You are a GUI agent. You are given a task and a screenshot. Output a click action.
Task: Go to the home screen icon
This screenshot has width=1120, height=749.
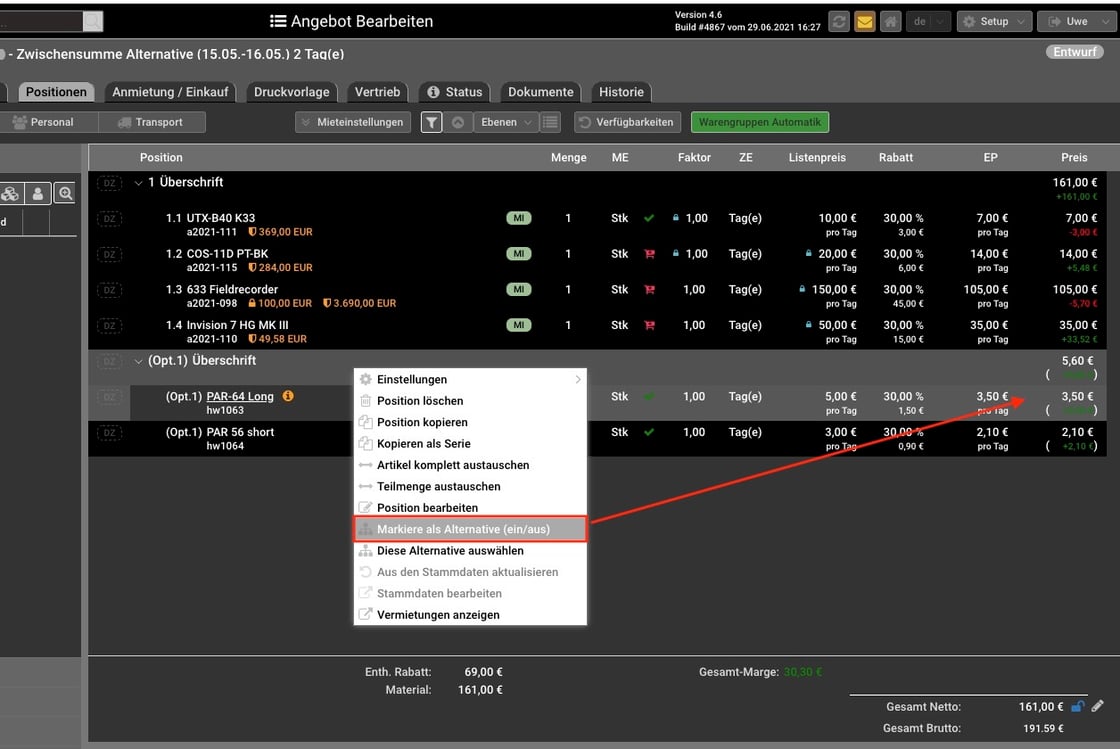pyautogui.click(x=890, y=22)
